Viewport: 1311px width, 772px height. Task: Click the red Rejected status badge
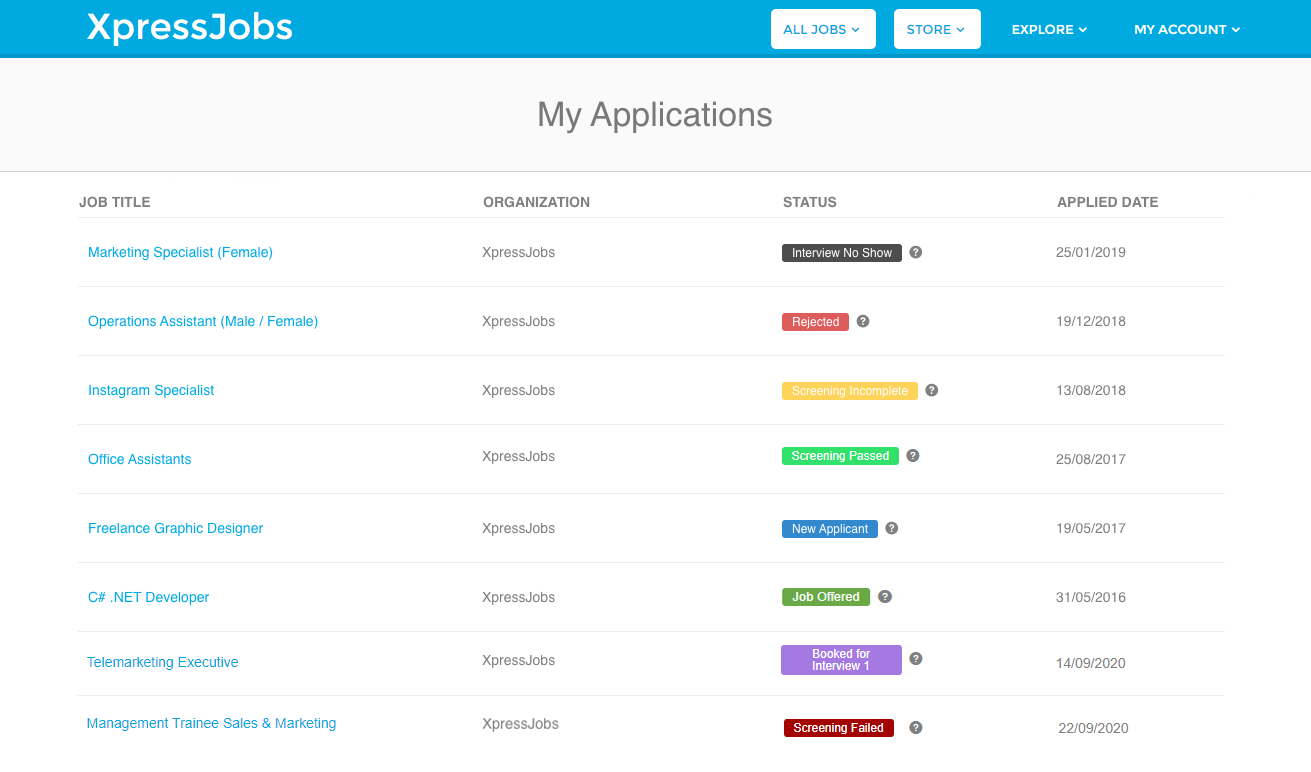coord(815,322)
